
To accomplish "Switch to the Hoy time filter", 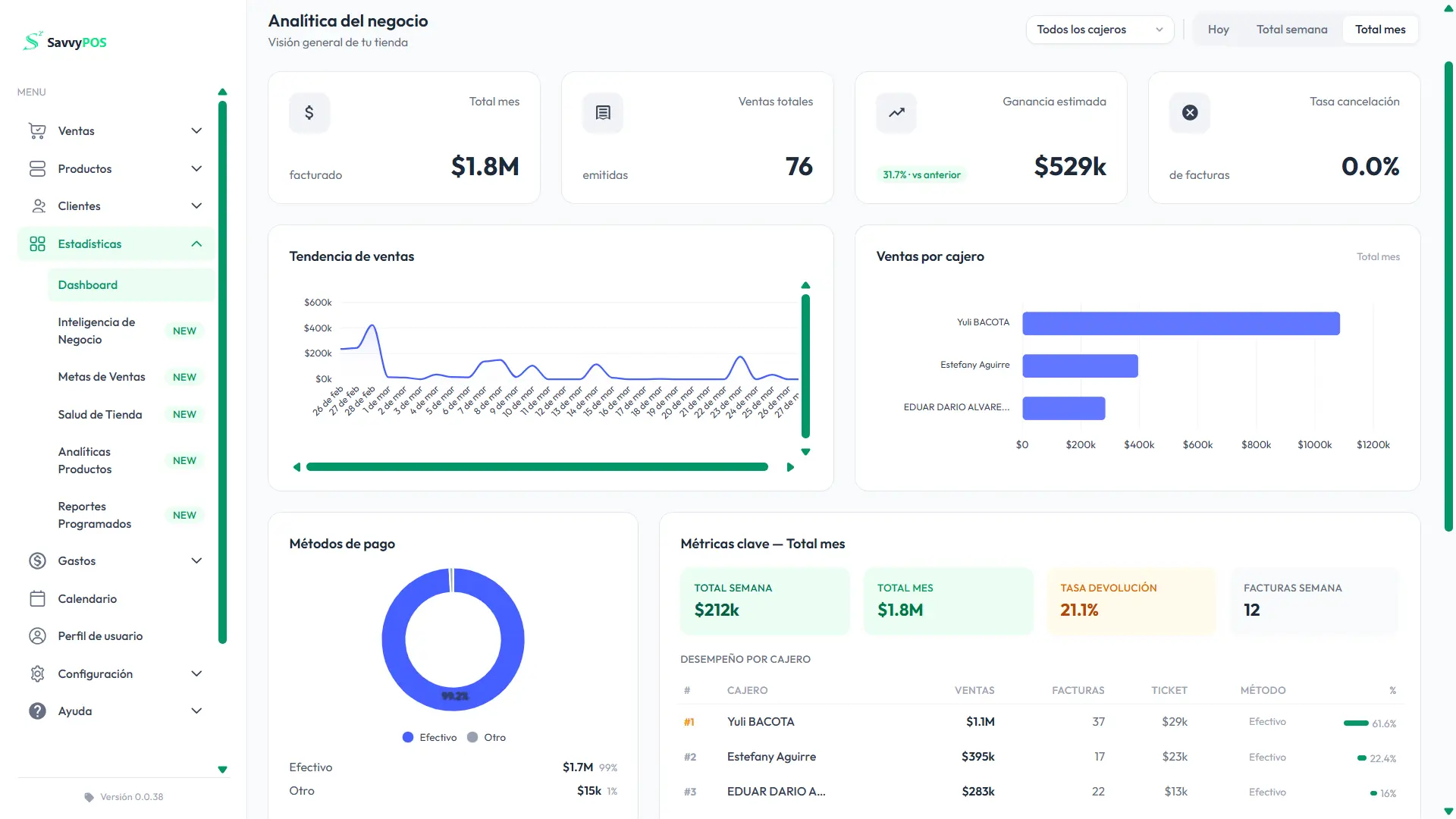I will 1219,30.
